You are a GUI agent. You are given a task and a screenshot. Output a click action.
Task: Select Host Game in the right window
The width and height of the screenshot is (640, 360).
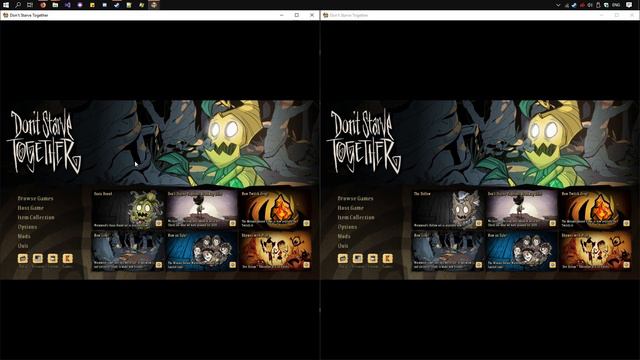pos(351,208)
